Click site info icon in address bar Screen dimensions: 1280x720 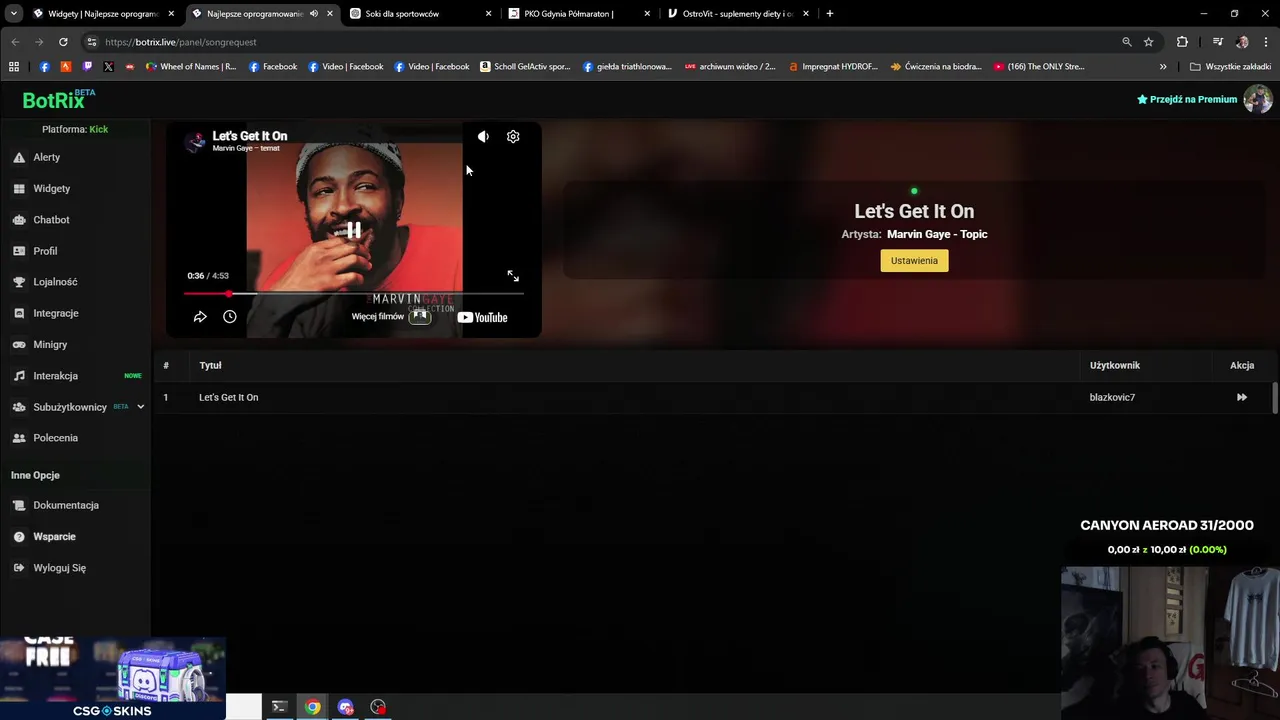pyautogui.click(x=92, y=42)
